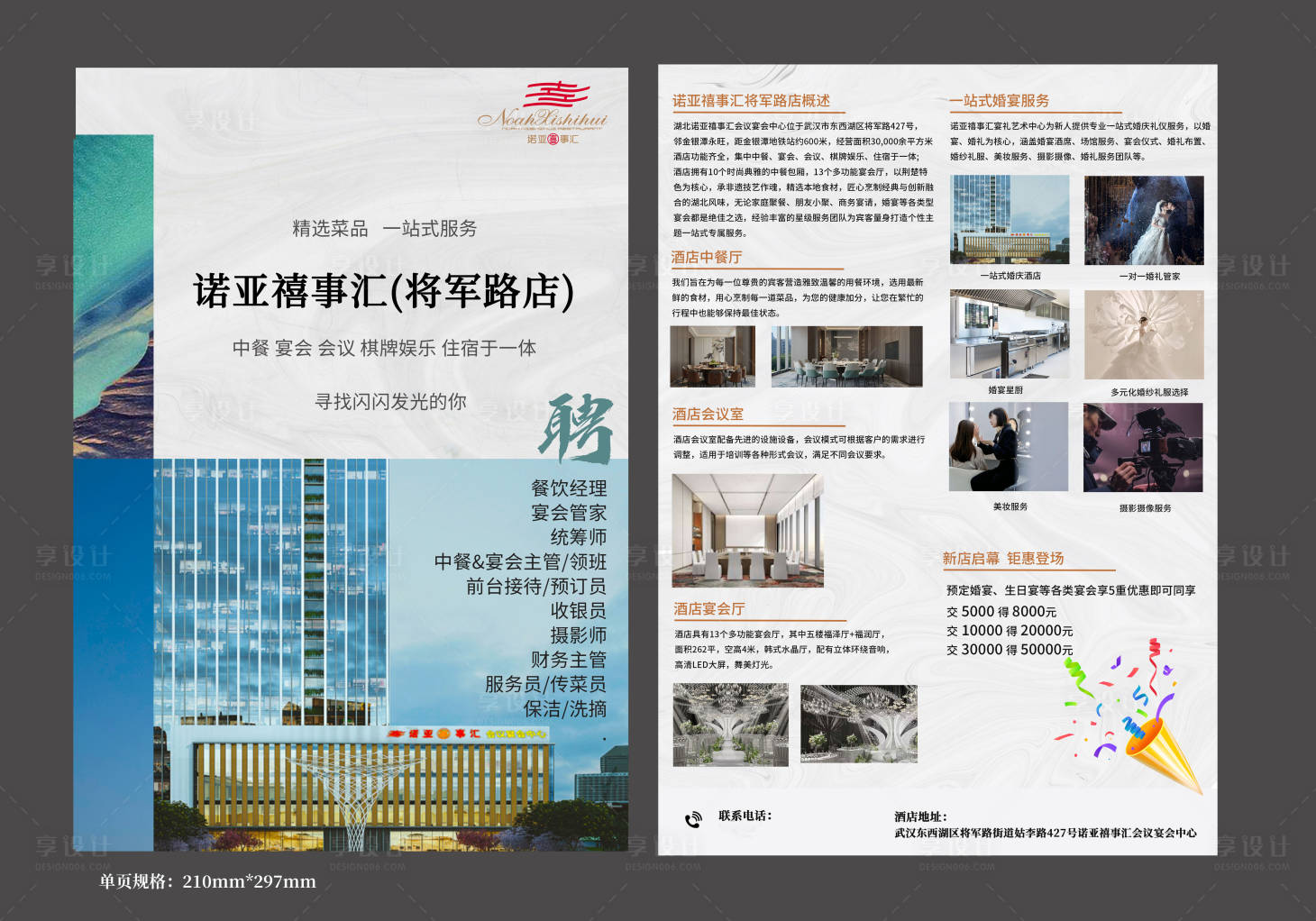
Task: Click the caption 一对一婚礼管家
Action: click(x=1149, y=277)
